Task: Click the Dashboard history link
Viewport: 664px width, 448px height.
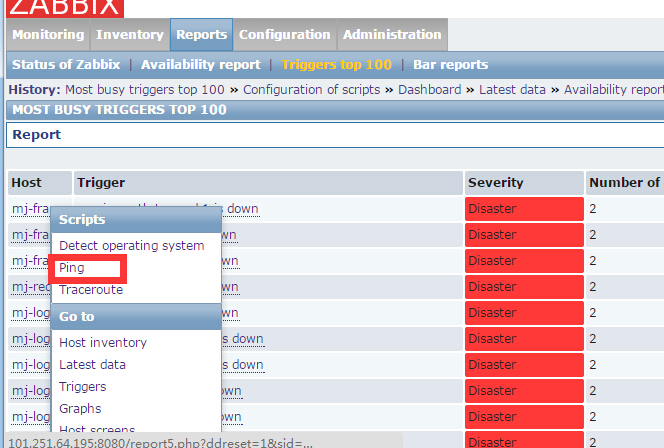Action: point(429,90)
